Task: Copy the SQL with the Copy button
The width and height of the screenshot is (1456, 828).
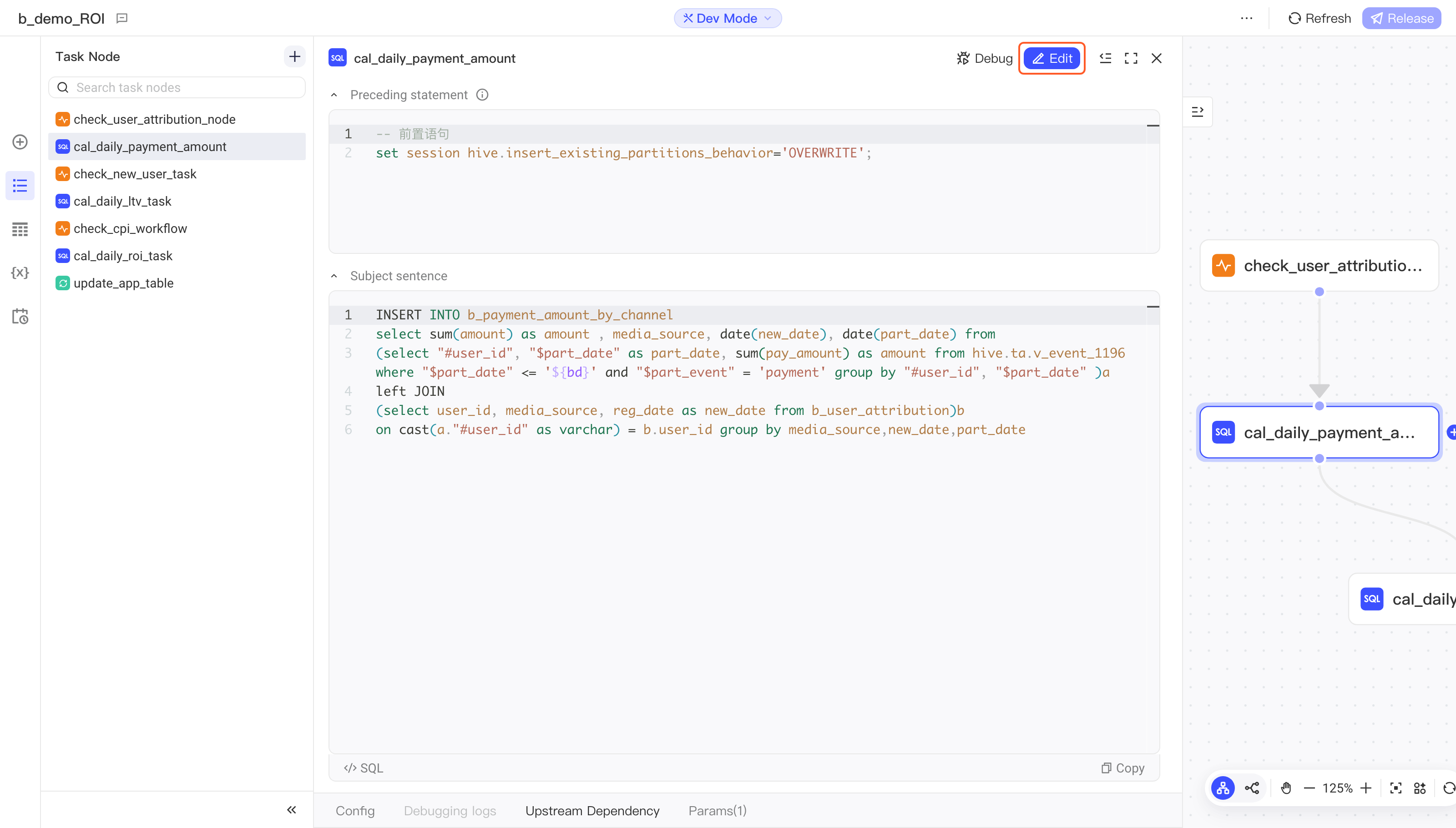Action: pos(1123,768)
